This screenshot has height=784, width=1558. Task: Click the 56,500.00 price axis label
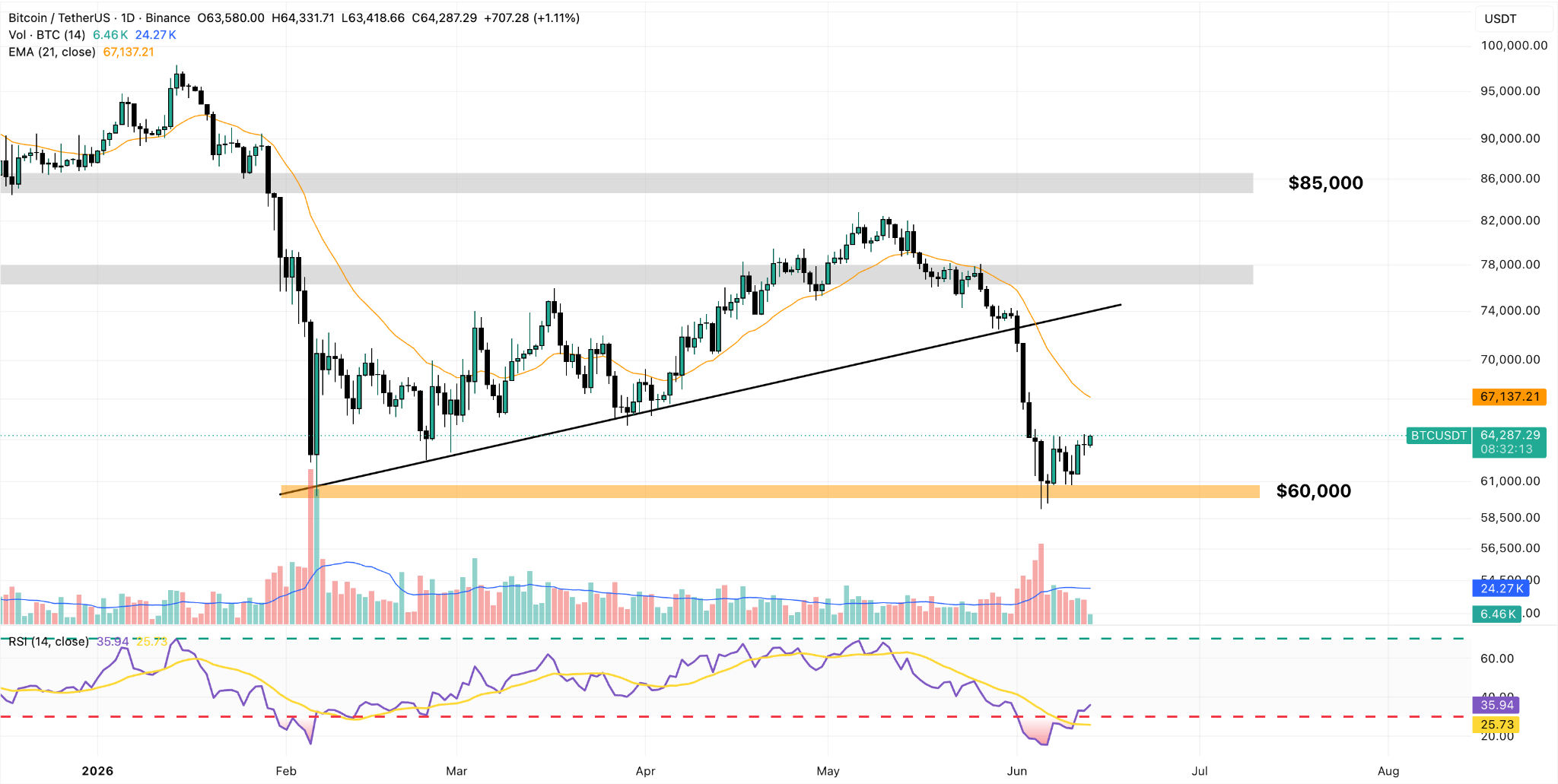1510,548
